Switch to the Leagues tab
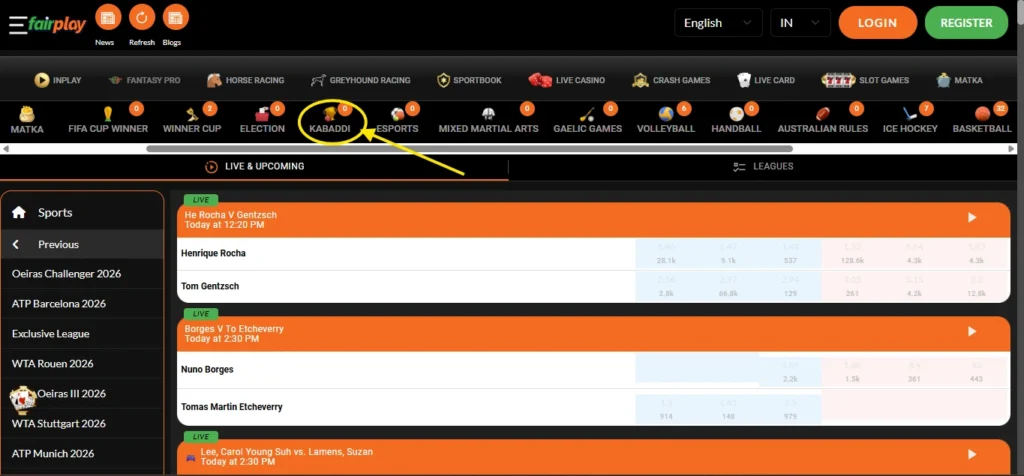Viewport: 1024px width, 476px height. pos(763,167)
